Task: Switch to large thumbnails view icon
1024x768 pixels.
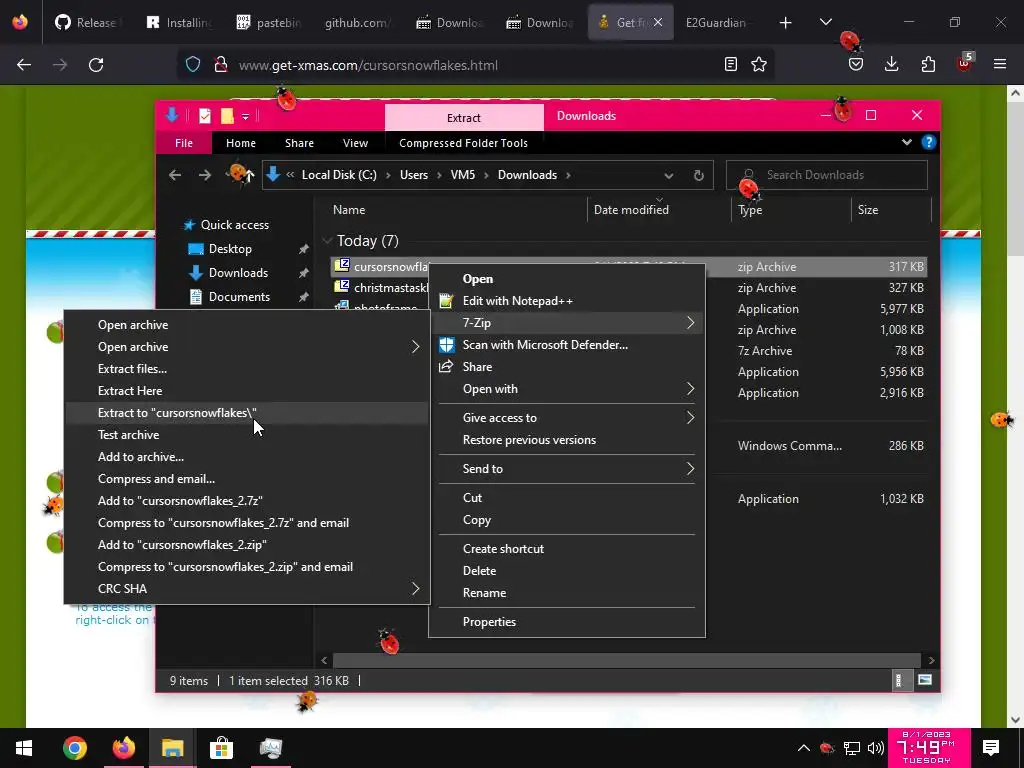Action: (x=924, y=680)
